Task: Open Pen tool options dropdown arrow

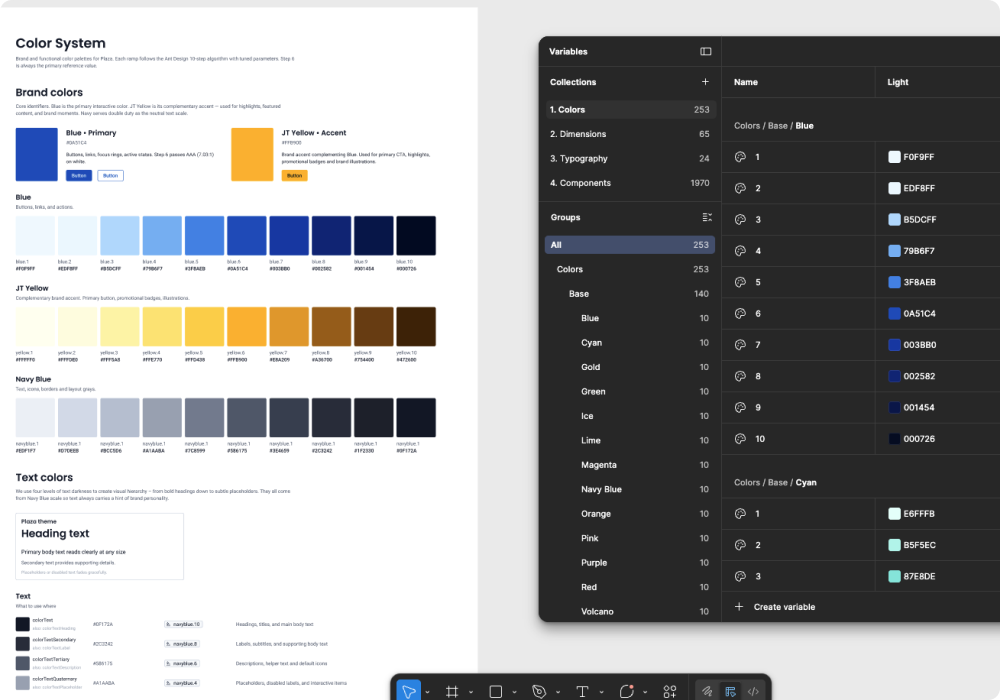Action: pos(558,692)
